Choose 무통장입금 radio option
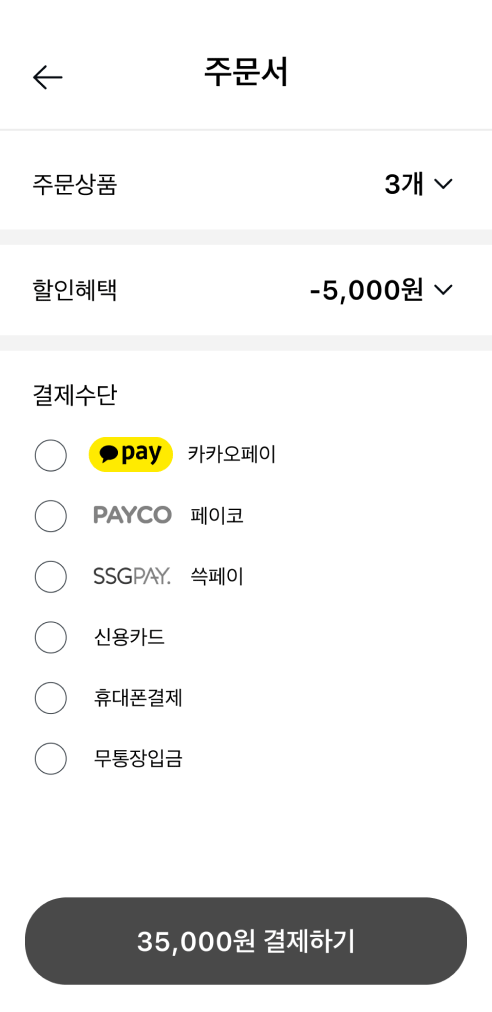 tap(50, 758)
